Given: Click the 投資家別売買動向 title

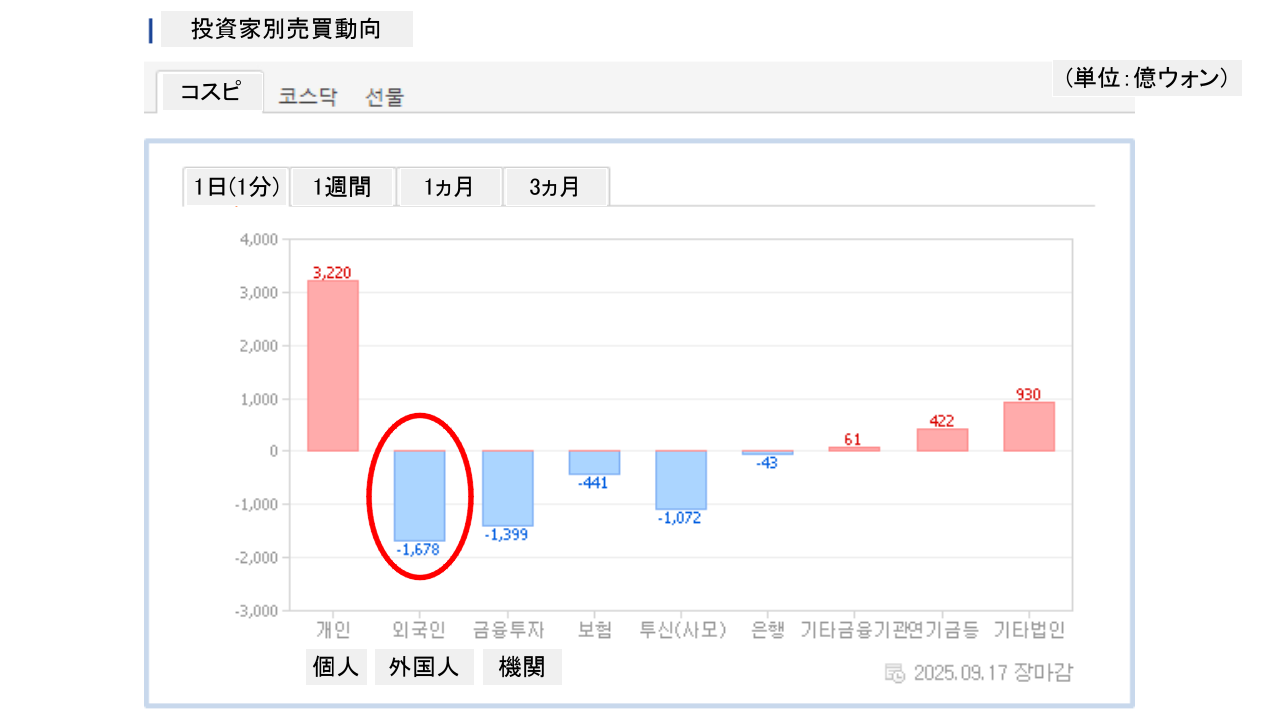Looking at the screenshot, I should [x=286, y=30].
